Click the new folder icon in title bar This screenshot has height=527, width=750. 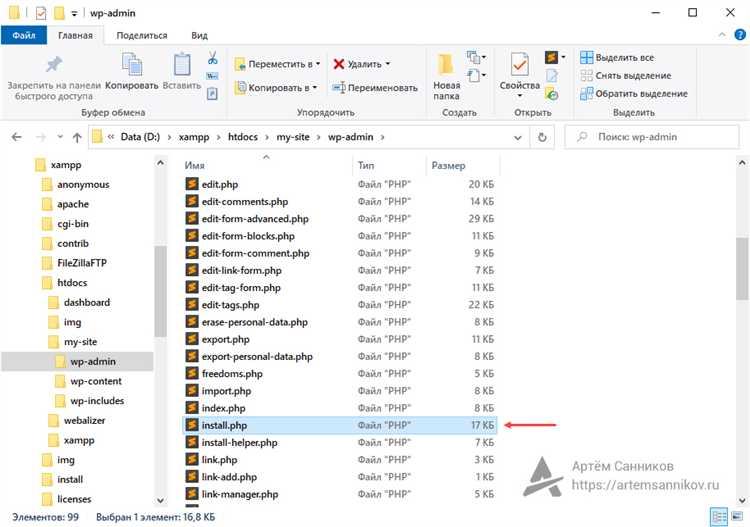coord(59,13)
